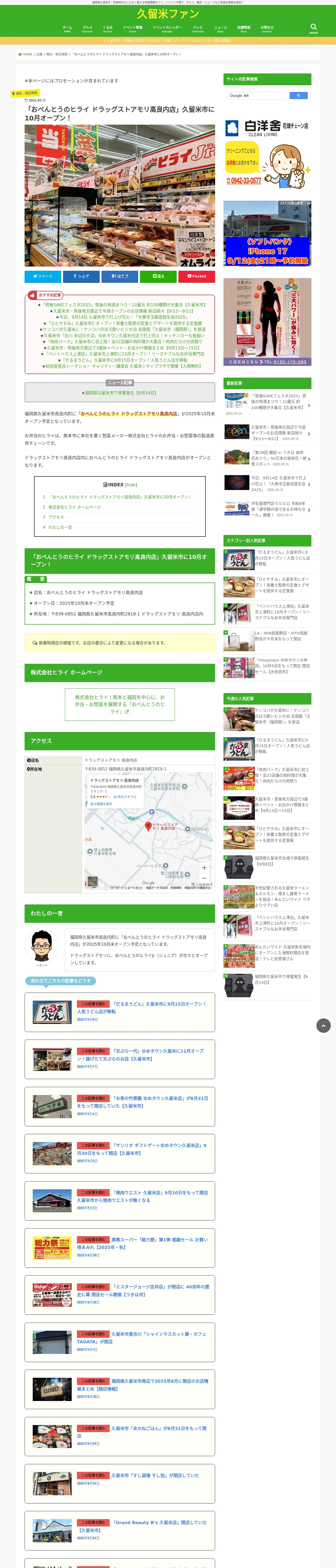This screenshot has height=1568, width=336.
Task: Open the article hero image of Hirai store
Action: 120,196
